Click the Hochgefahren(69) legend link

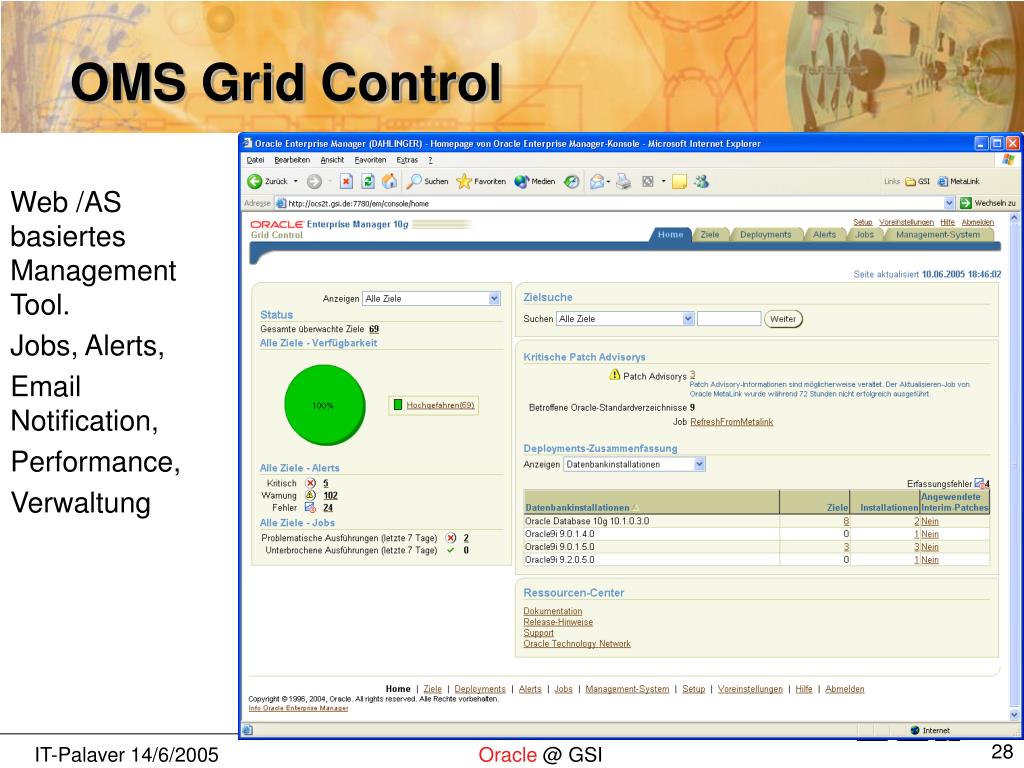(440, 405)
